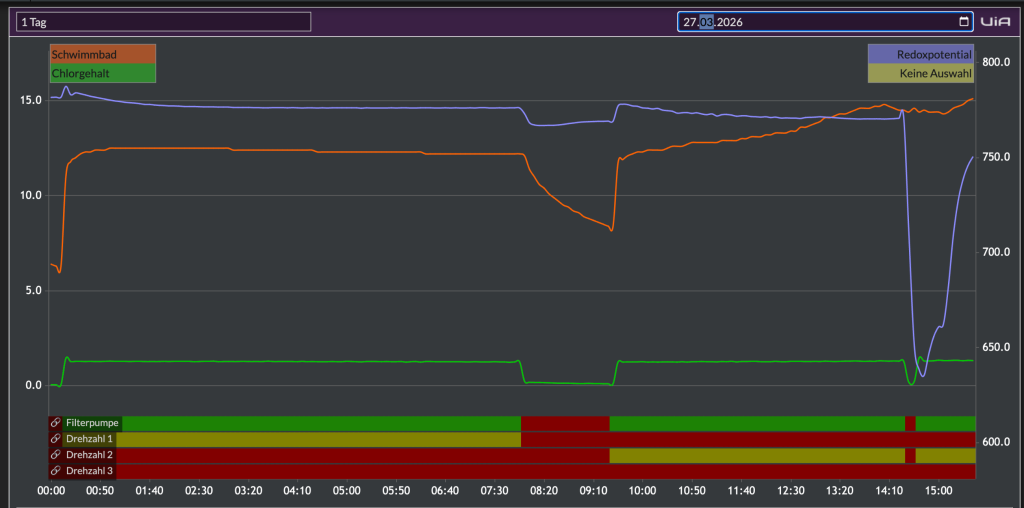This screenshot has height=508, width=1024.
Task: Open the '1 Tag' time range dropdown
Action: (x=164, y=22)
